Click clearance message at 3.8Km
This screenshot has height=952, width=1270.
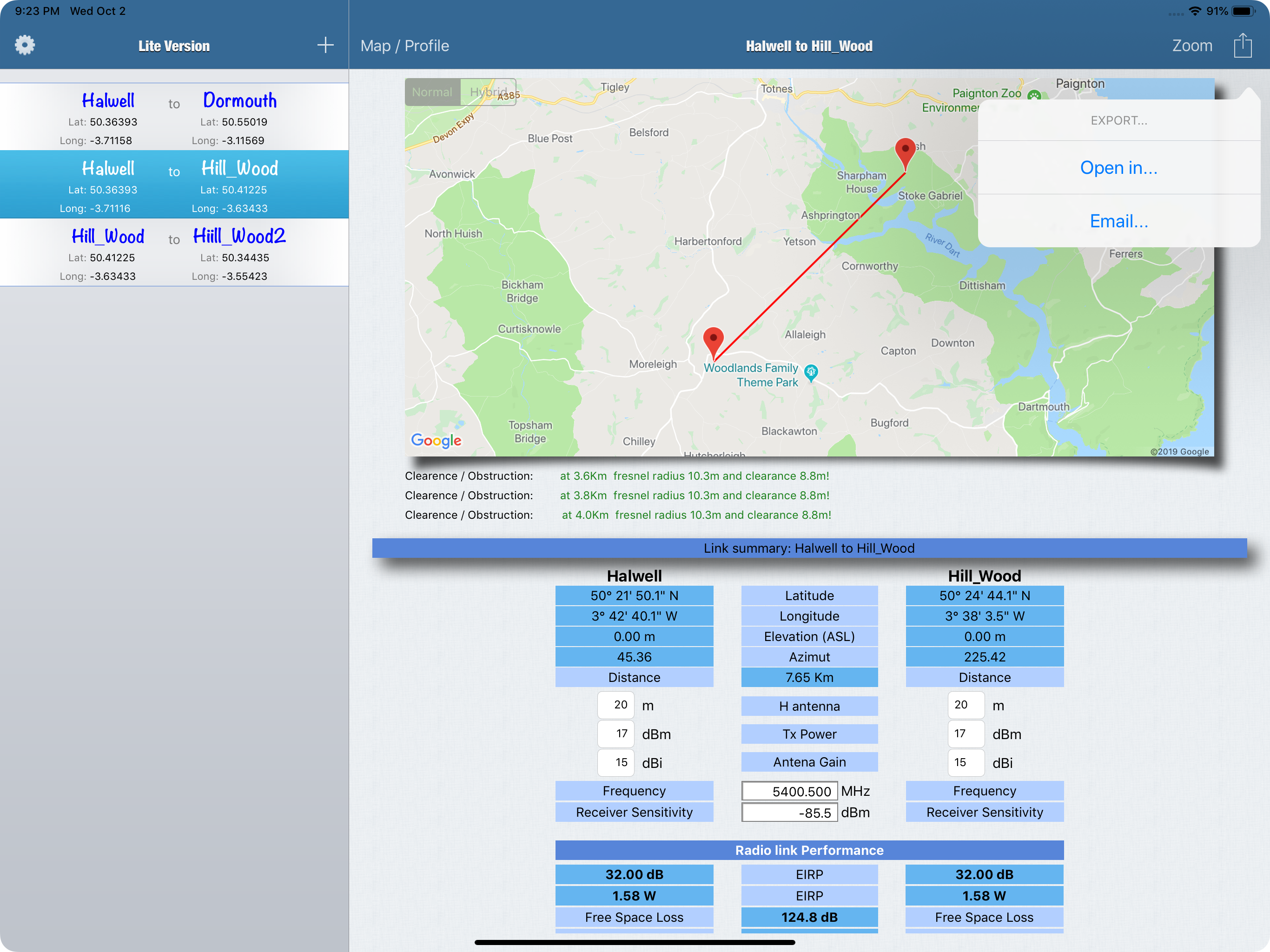pos(695,496)
